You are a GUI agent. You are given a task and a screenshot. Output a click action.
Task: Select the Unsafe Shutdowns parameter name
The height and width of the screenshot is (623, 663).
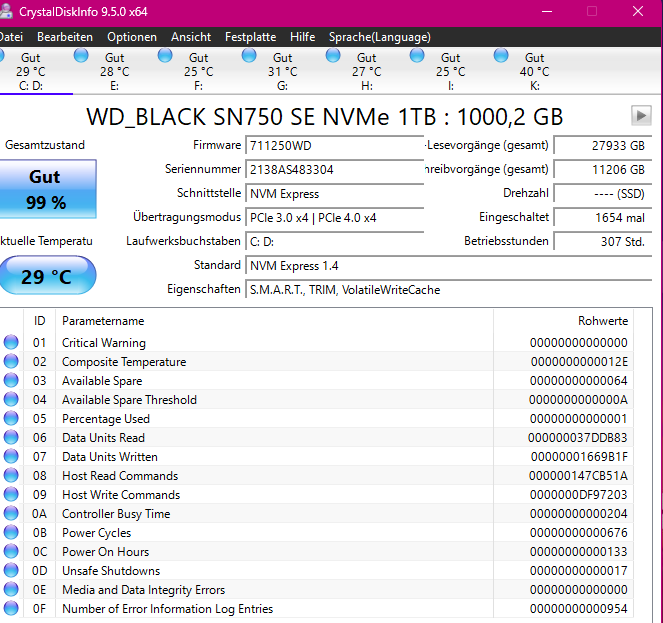click(x=111, y=571)
